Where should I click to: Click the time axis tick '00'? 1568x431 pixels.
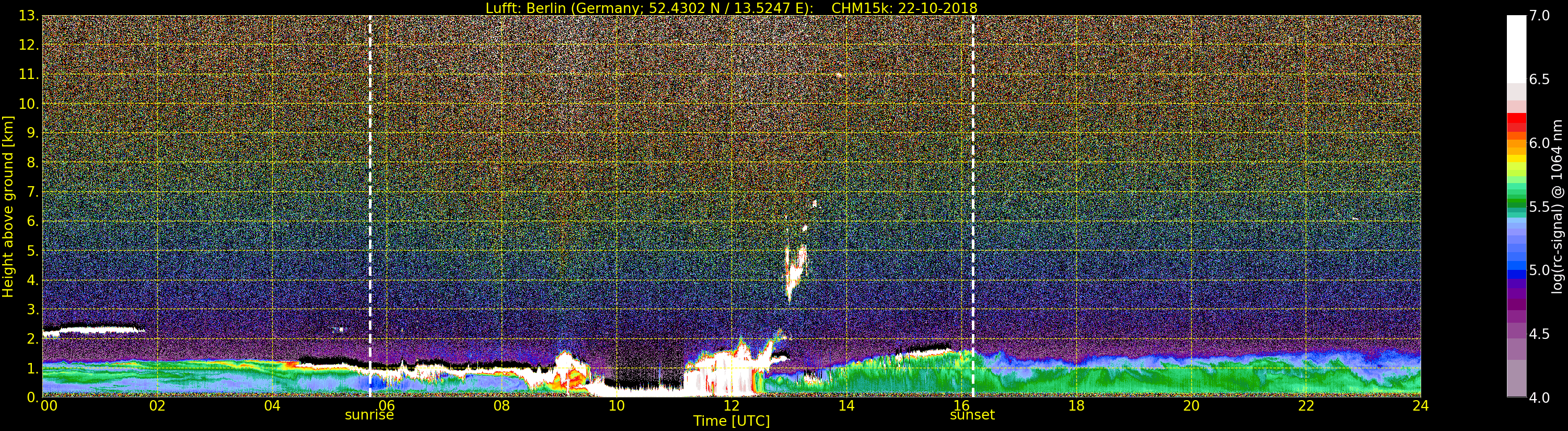(x=49, y=405)
